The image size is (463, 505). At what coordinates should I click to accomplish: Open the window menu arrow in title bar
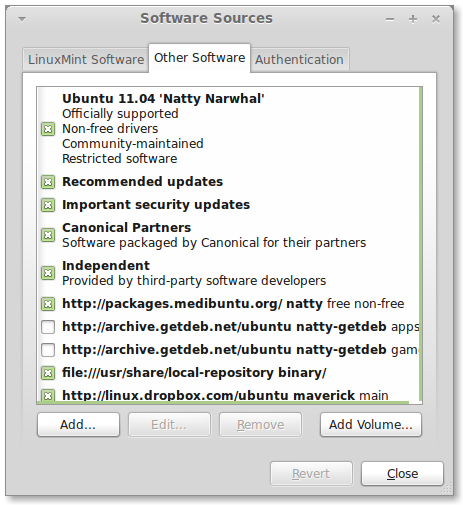pyautogui.click(x=22, y=19)
